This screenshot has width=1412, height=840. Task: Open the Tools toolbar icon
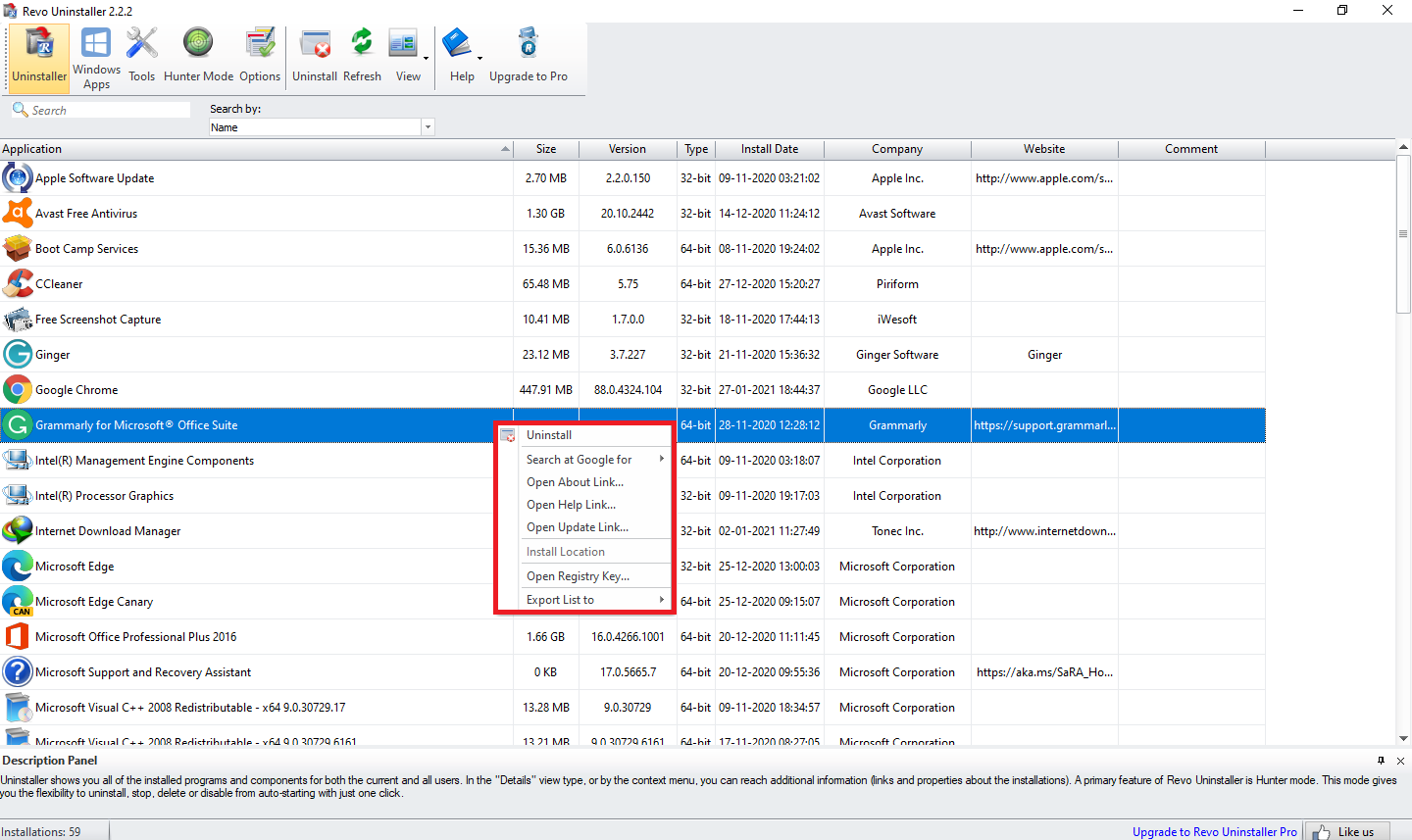(141, 57)
